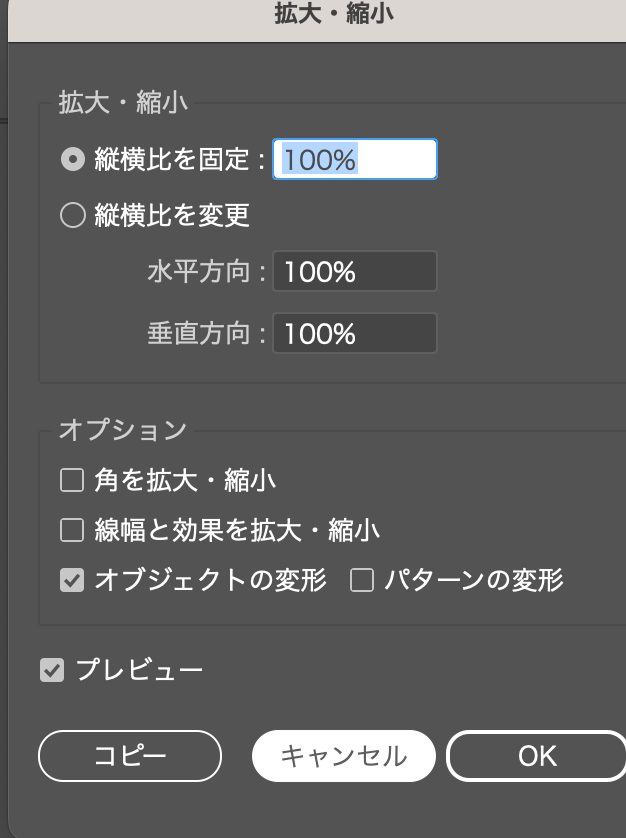Toggle the プレビュー checkbox off
Screen dimensions: 626x838
click(52, 670)
